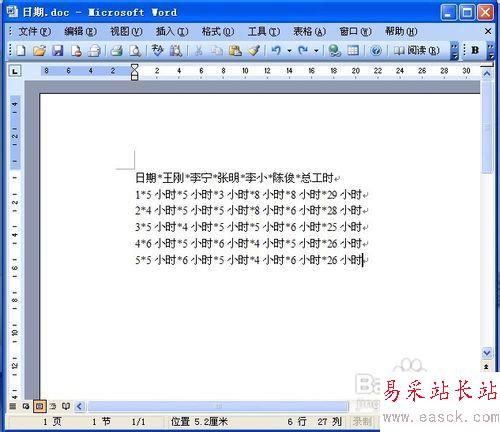Screen dimensions: 500x432
Task: Minimize the Word window
Action: point(449,13)
